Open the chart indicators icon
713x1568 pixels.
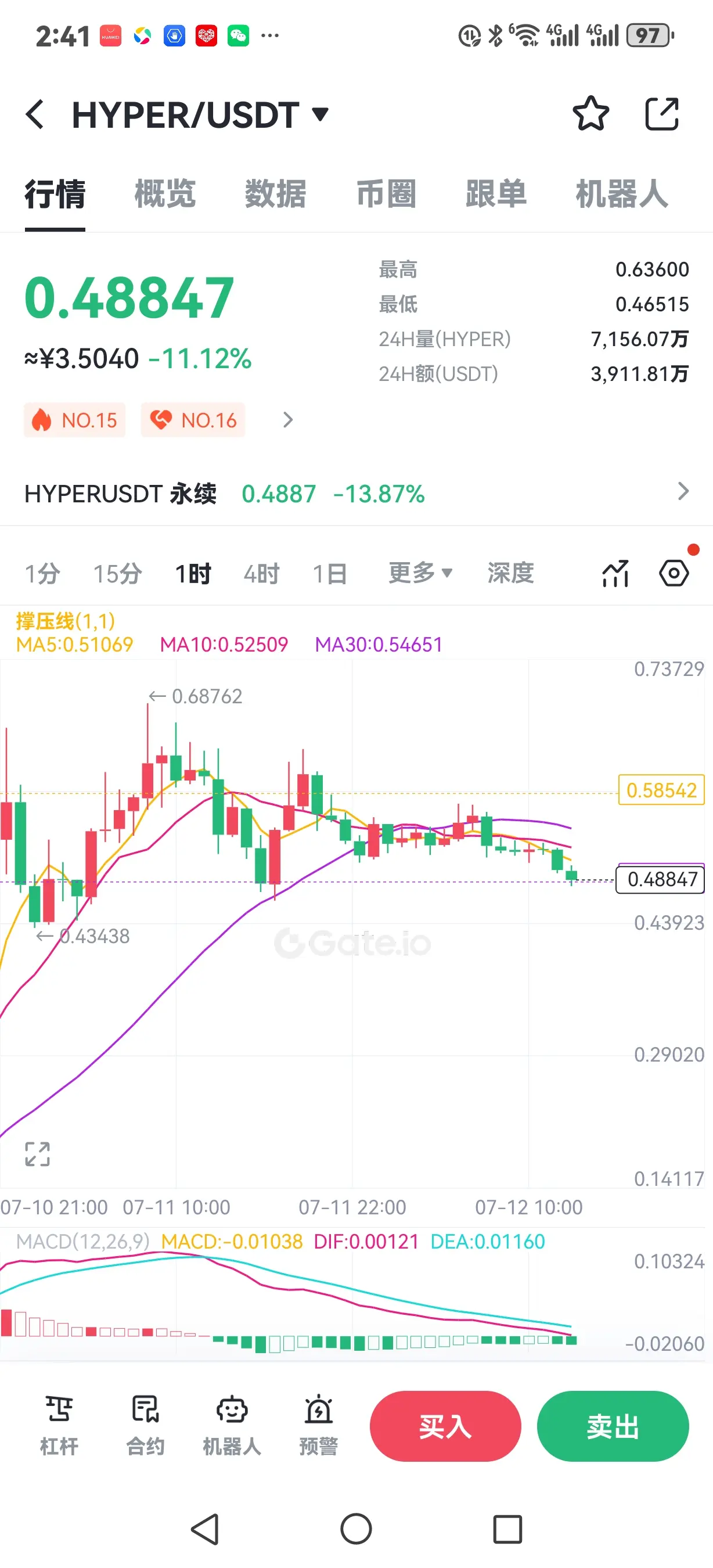[x=615, y=573]
